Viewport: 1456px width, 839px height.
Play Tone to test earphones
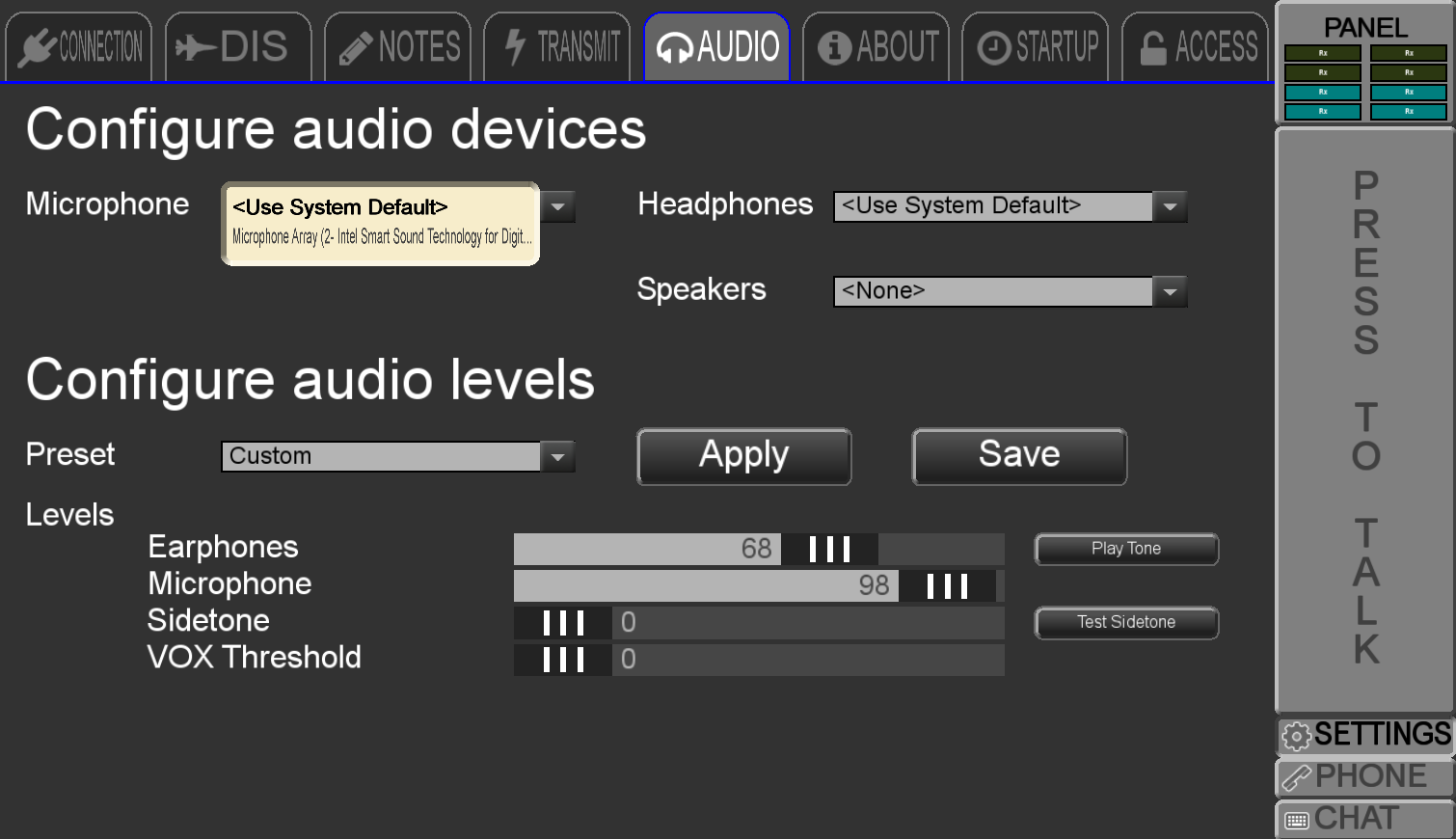point(1126,549)
